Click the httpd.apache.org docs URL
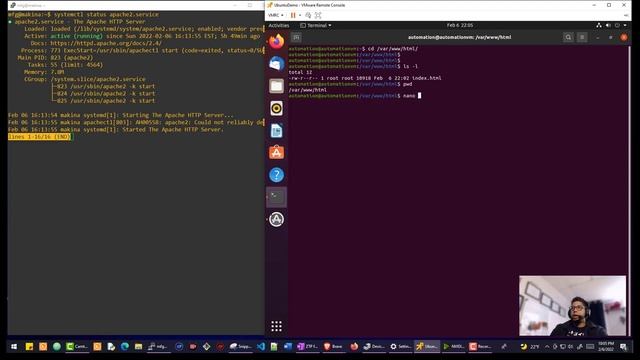Screen dimensions: 640x360 pos(106,43)
